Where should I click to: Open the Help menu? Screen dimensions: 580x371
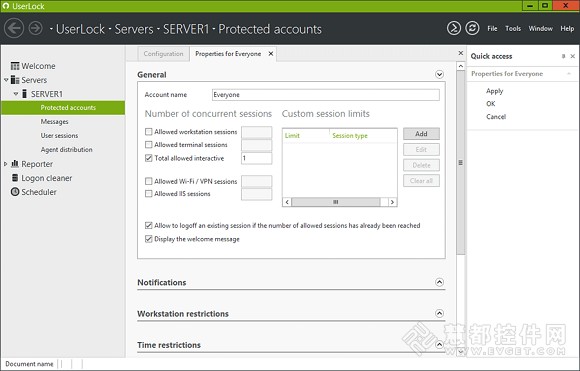(567, 28)
